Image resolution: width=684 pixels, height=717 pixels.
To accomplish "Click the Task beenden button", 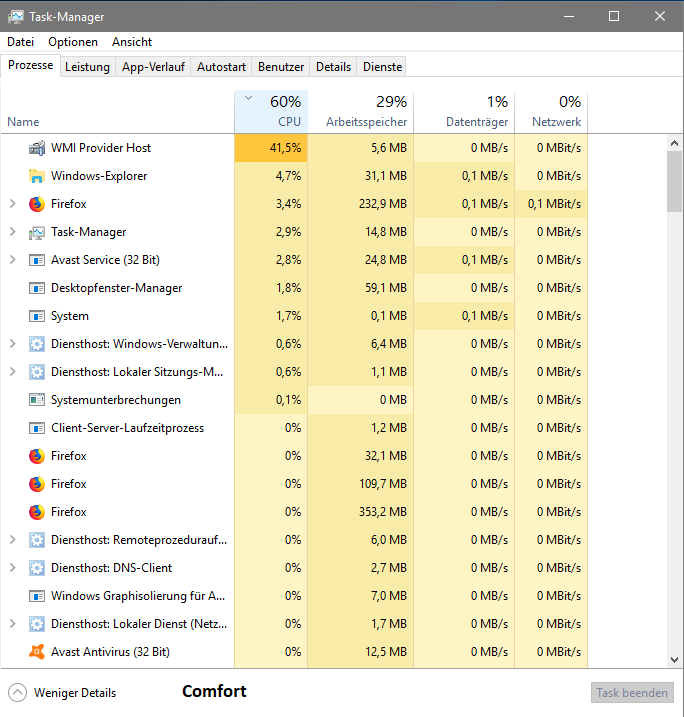I will [632, 693].
